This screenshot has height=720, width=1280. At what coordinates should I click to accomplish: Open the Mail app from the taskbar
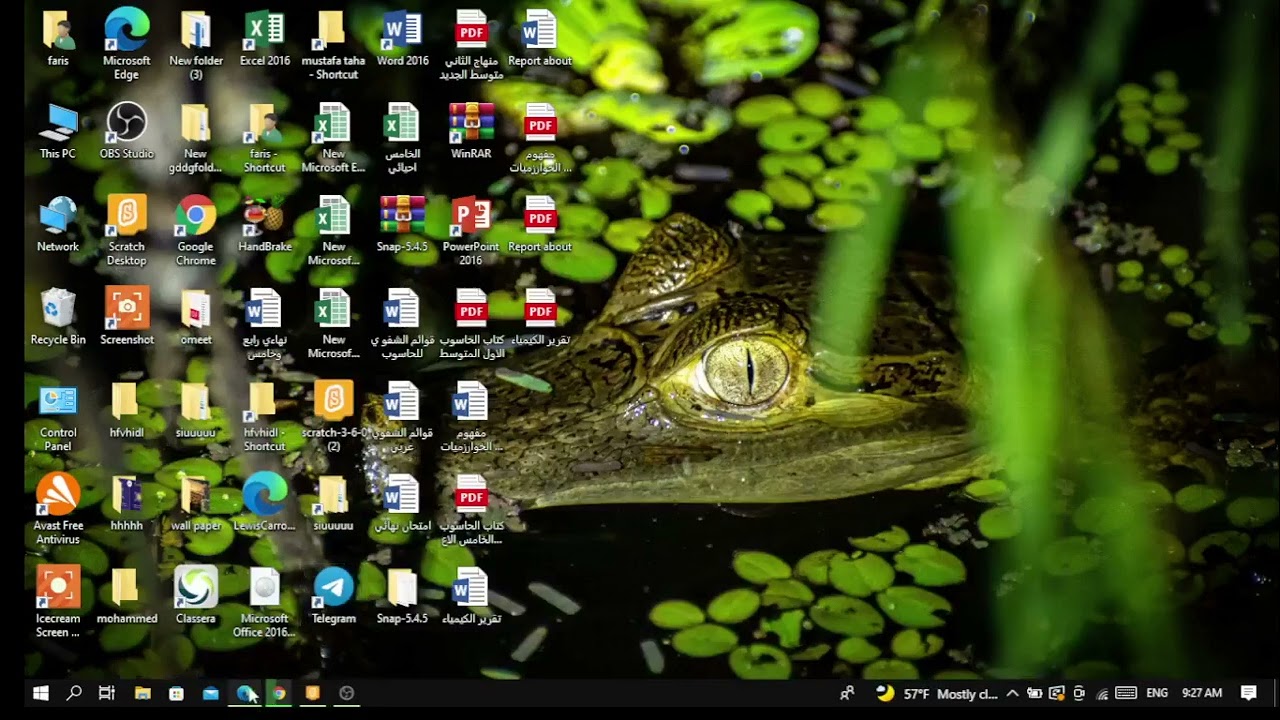click(x=210, y=693)
